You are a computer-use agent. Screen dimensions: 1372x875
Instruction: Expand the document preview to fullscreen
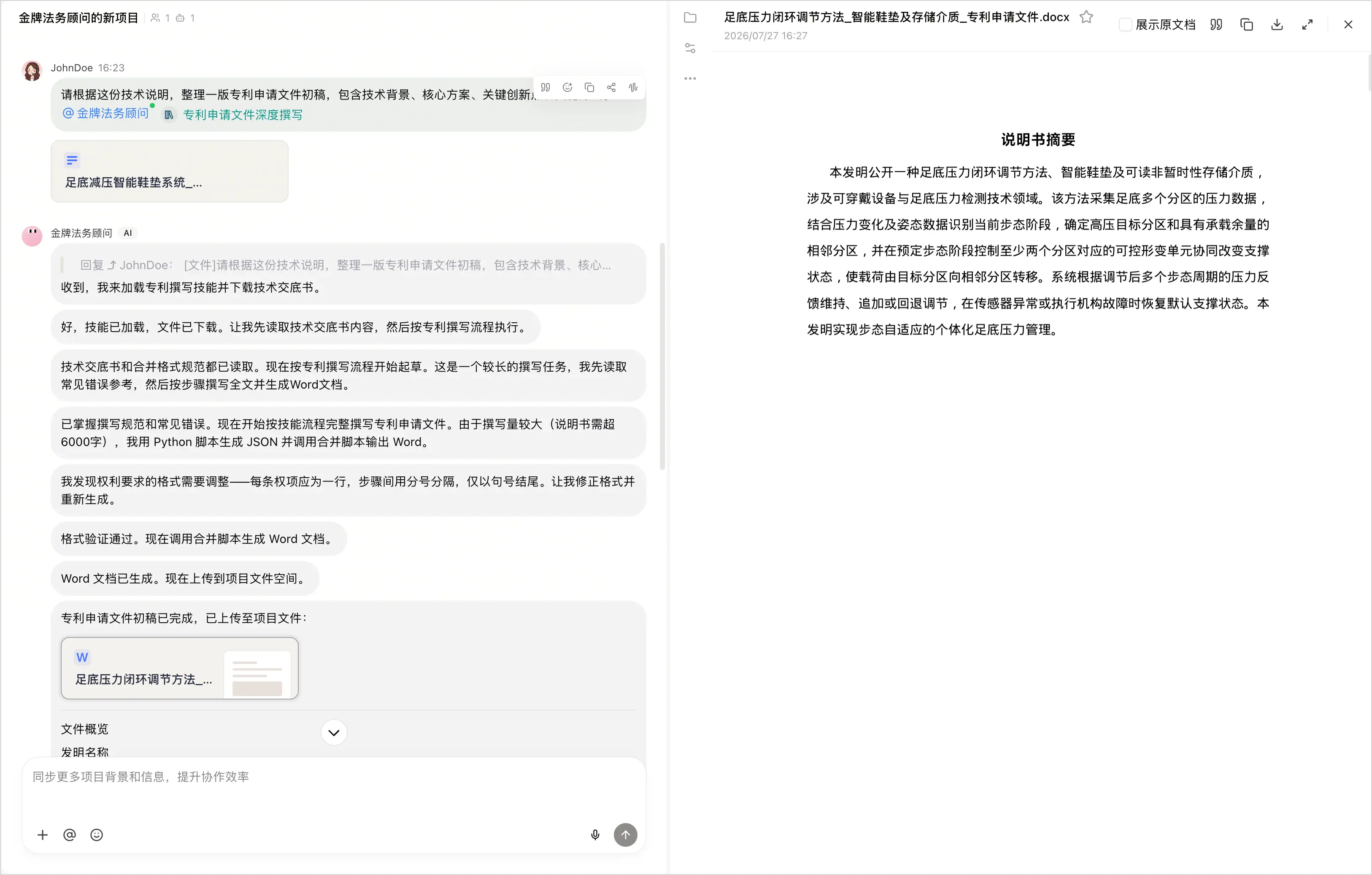point(1307,24)
